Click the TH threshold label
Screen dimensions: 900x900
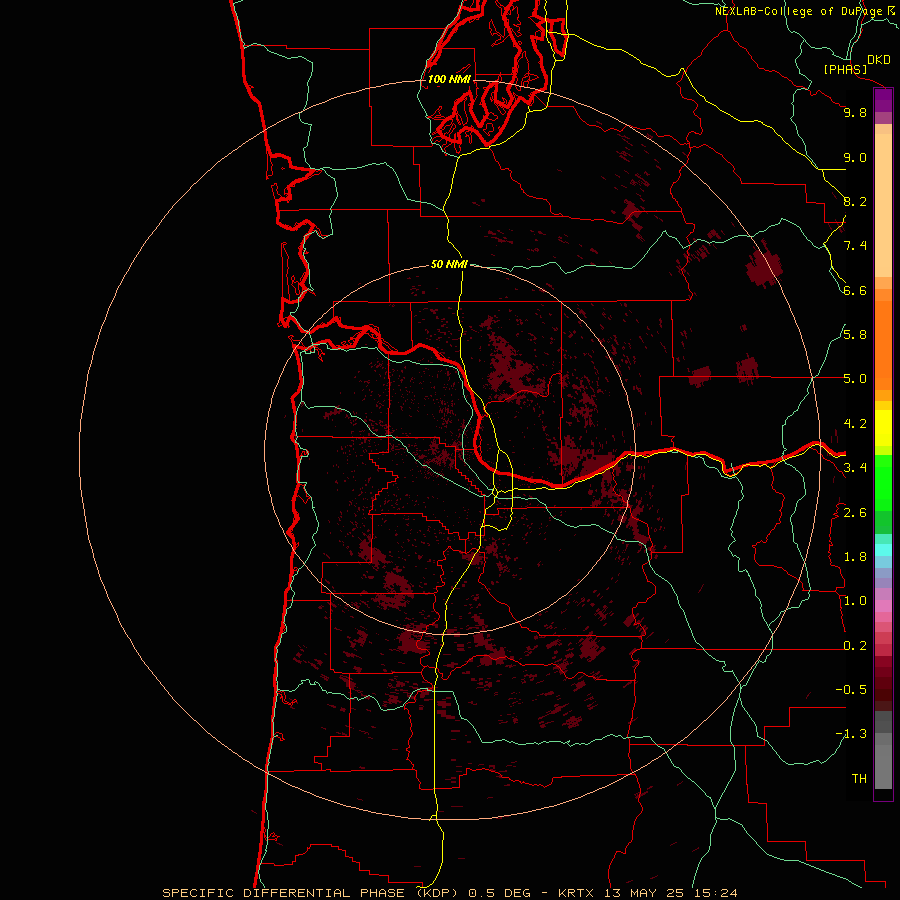point(859,779)
